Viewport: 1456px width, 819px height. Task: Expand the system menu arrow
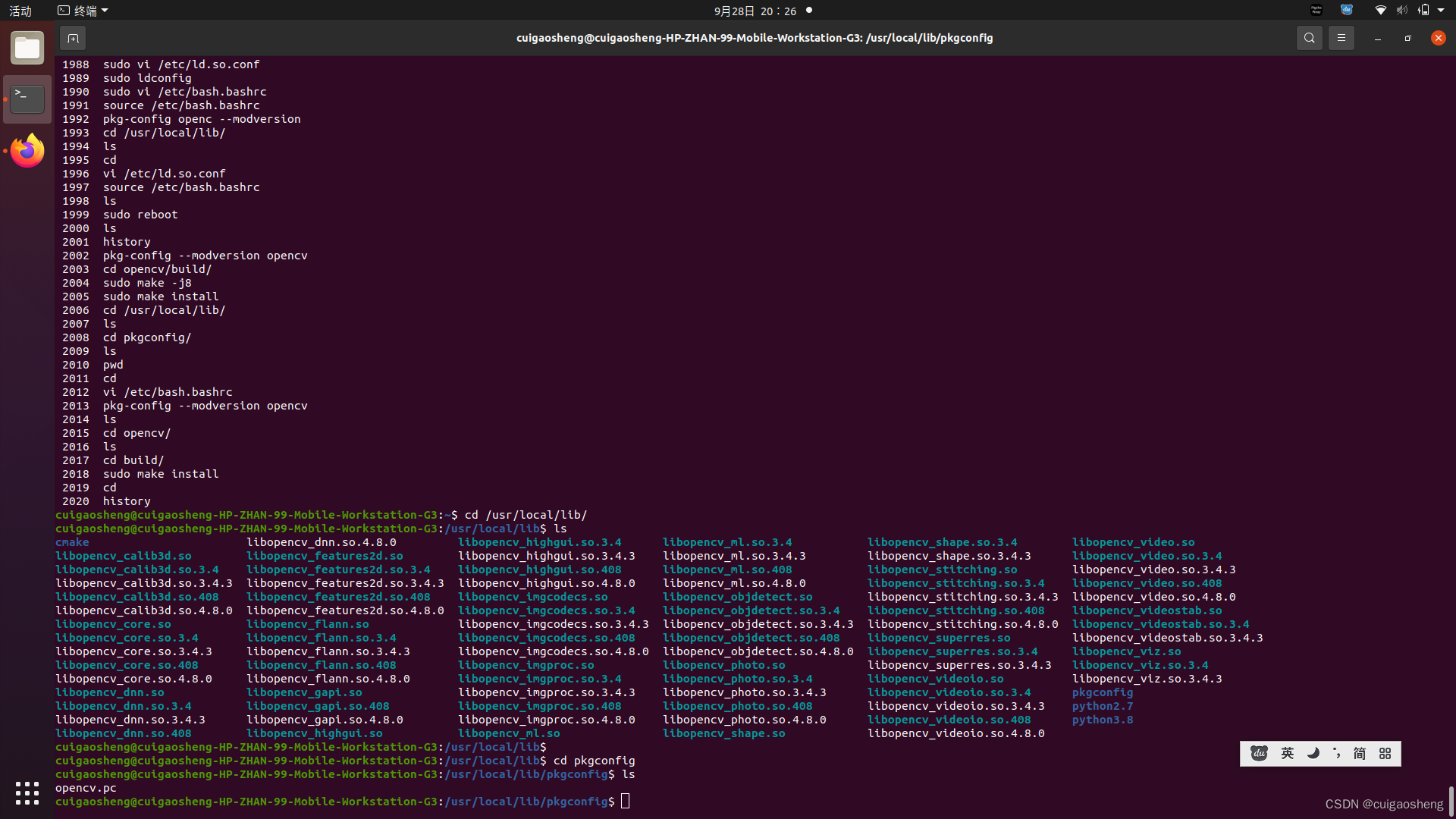tap(1441, 10)
